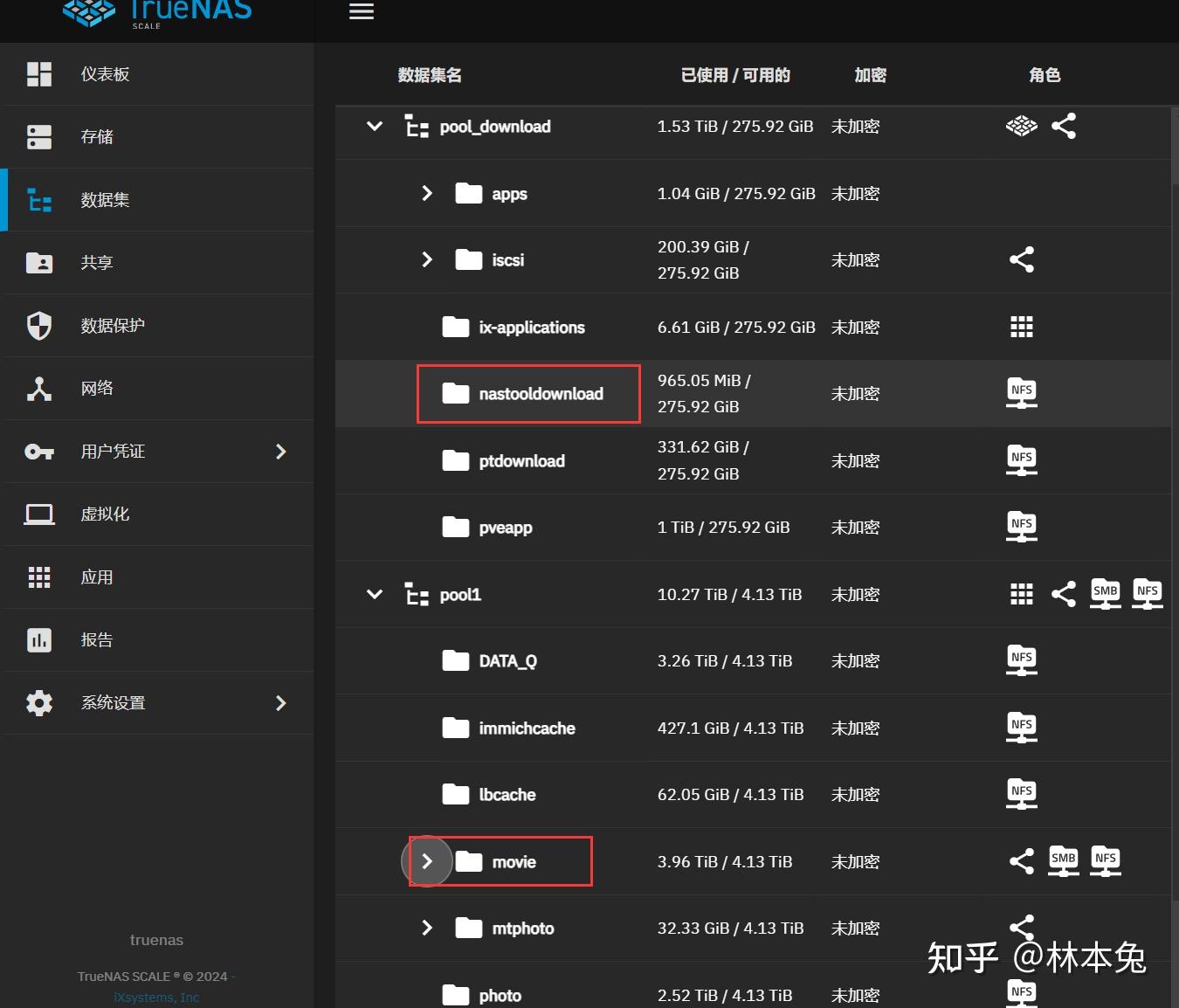Select the 数据集 (Datasets) sidebar icon

(38, 199)
